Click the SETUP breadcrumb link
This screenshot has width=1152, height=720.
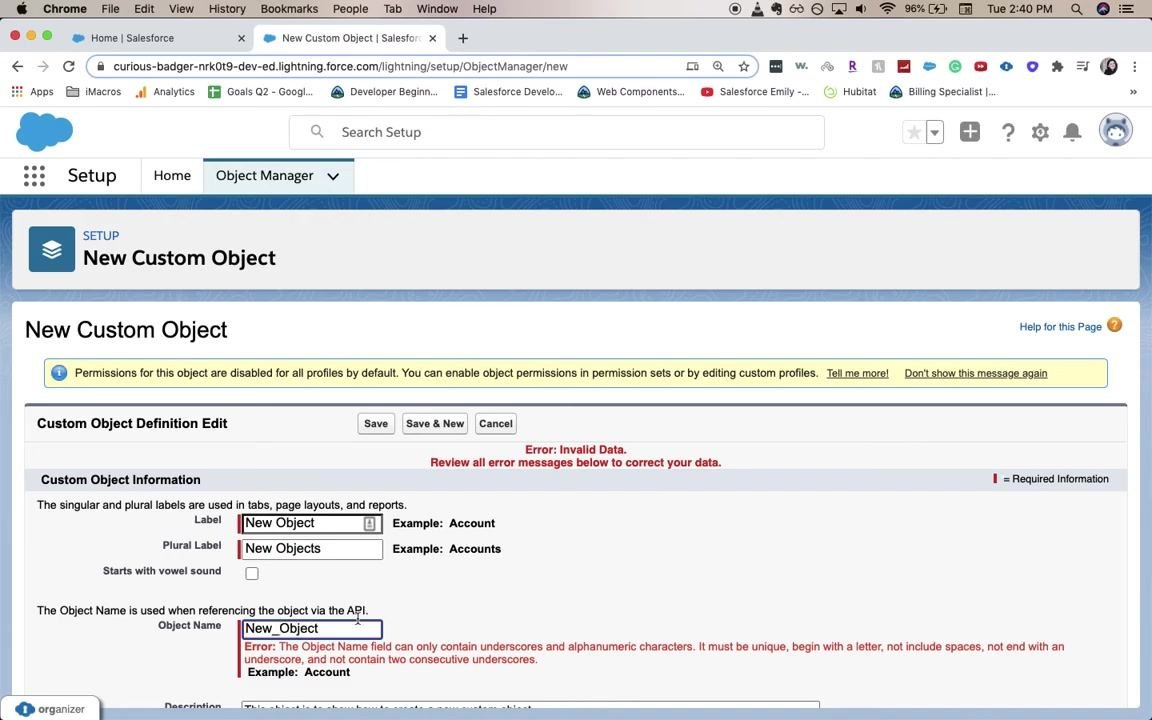[x=101, y=236]
